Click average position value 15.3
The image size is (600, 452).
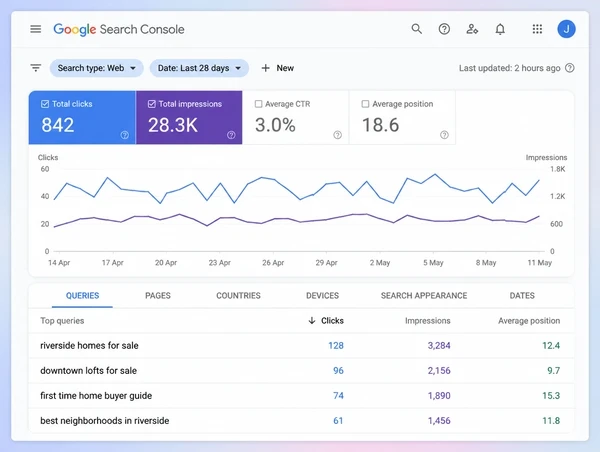[551, 396]
